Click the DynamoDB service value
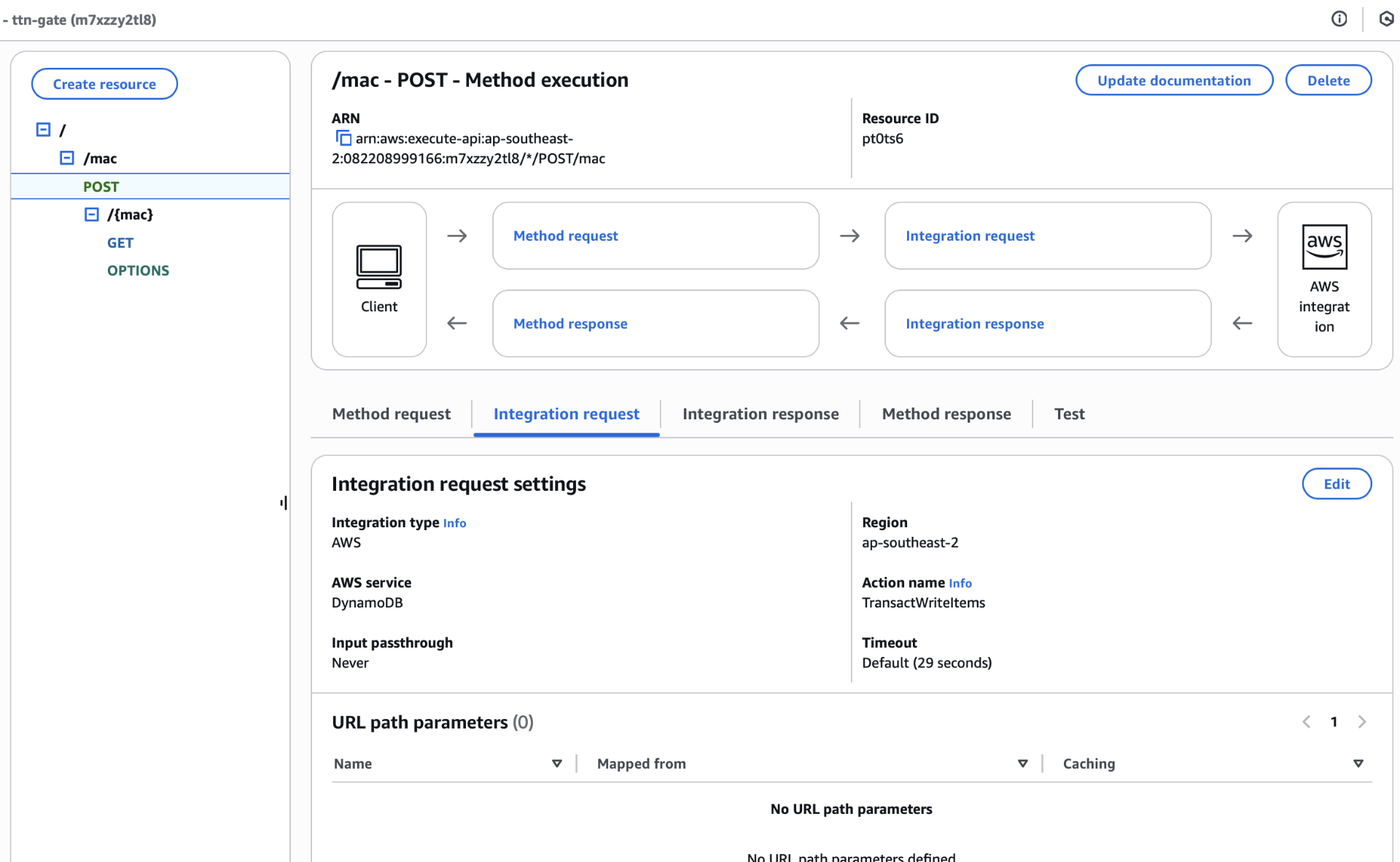 point(367,603)
